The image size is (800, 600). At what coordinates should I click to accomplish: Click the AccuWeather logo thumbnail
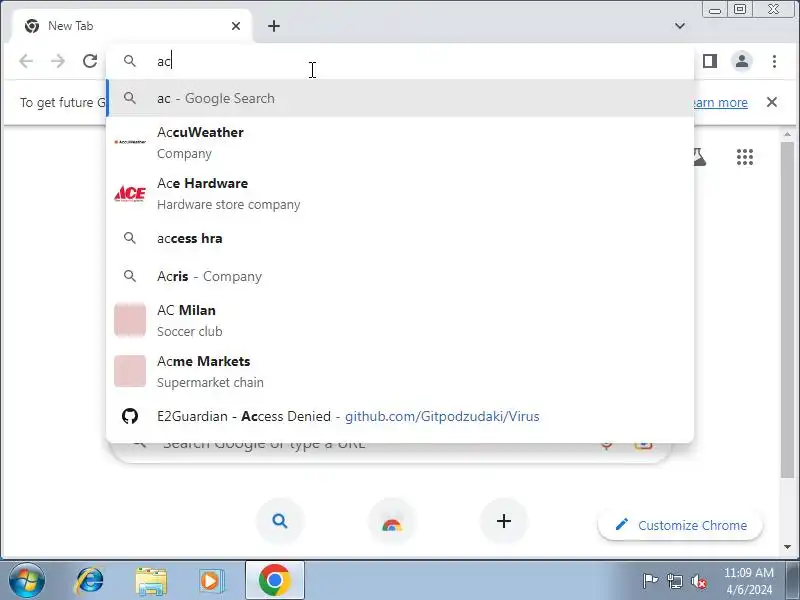coord(130,142)
